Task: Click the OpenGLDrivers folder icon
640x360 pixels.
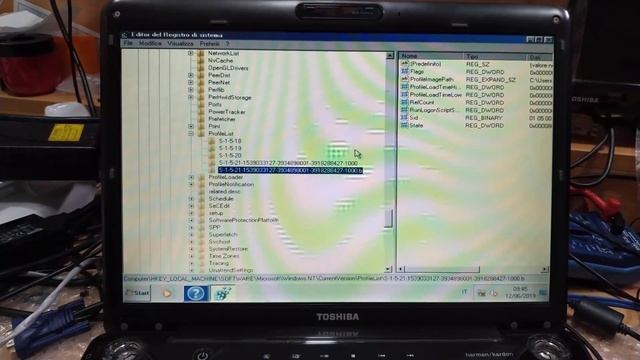Action: (201, 68)
